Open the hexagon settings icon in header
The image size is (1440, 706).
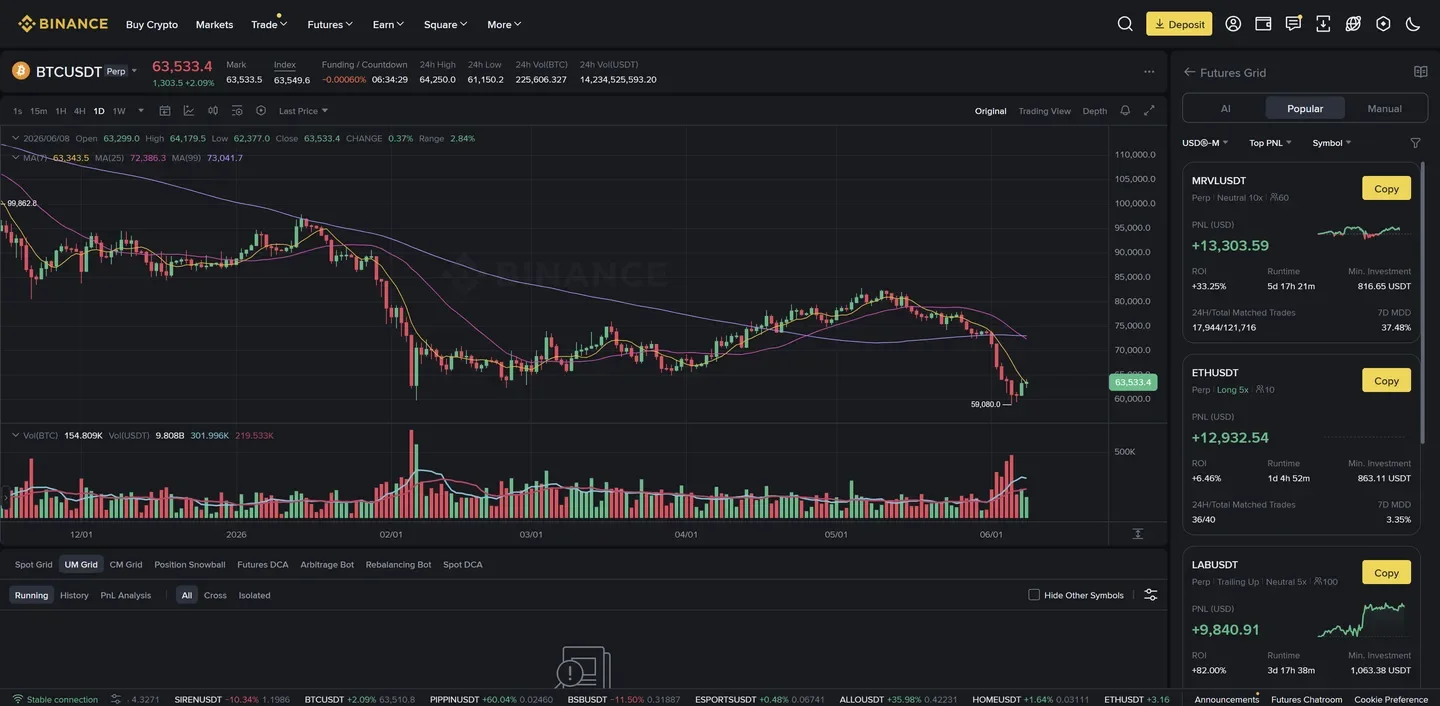1383,24
